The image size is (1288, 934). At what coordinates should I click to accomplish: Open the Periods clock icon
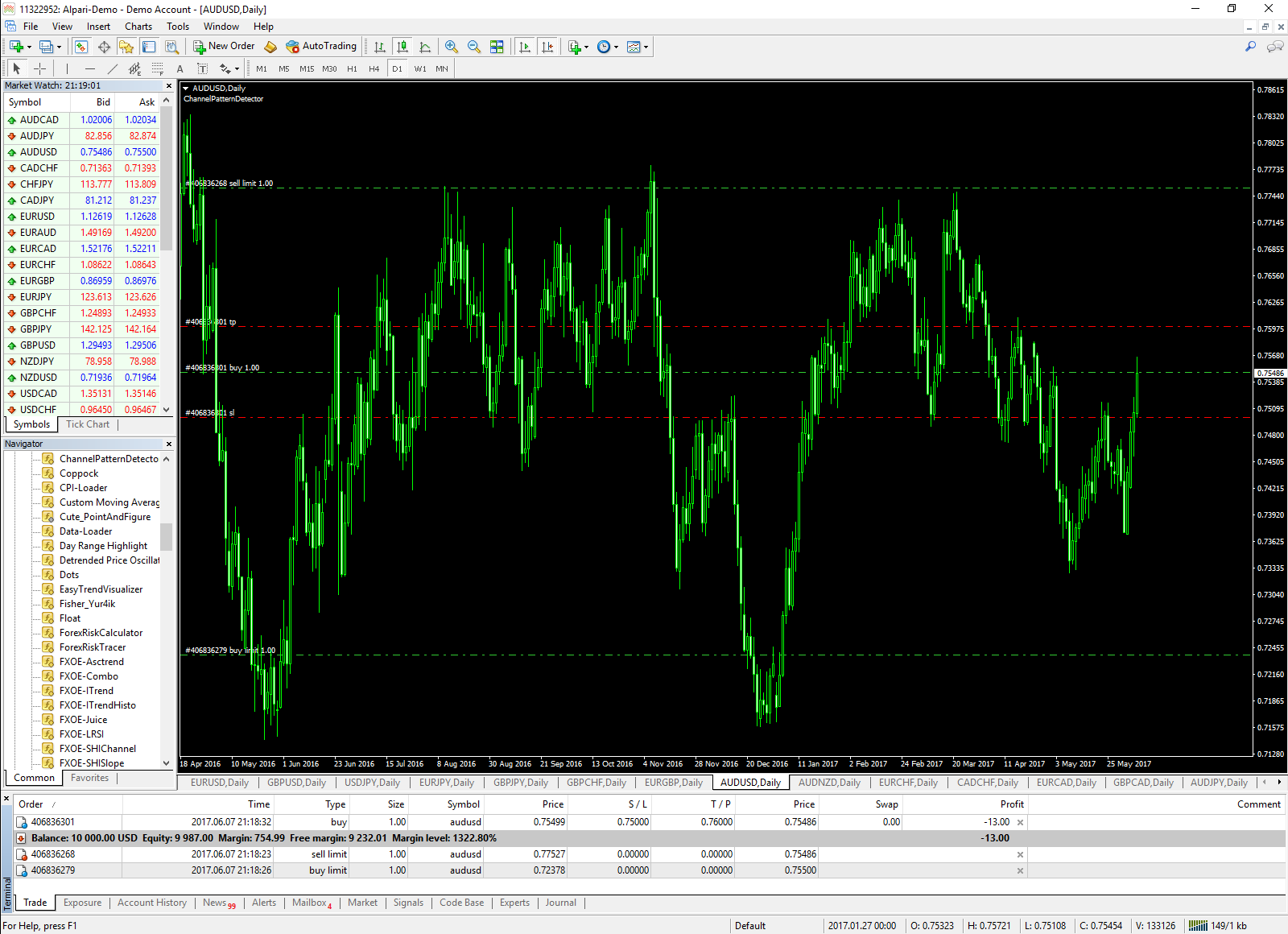point(604,47)
